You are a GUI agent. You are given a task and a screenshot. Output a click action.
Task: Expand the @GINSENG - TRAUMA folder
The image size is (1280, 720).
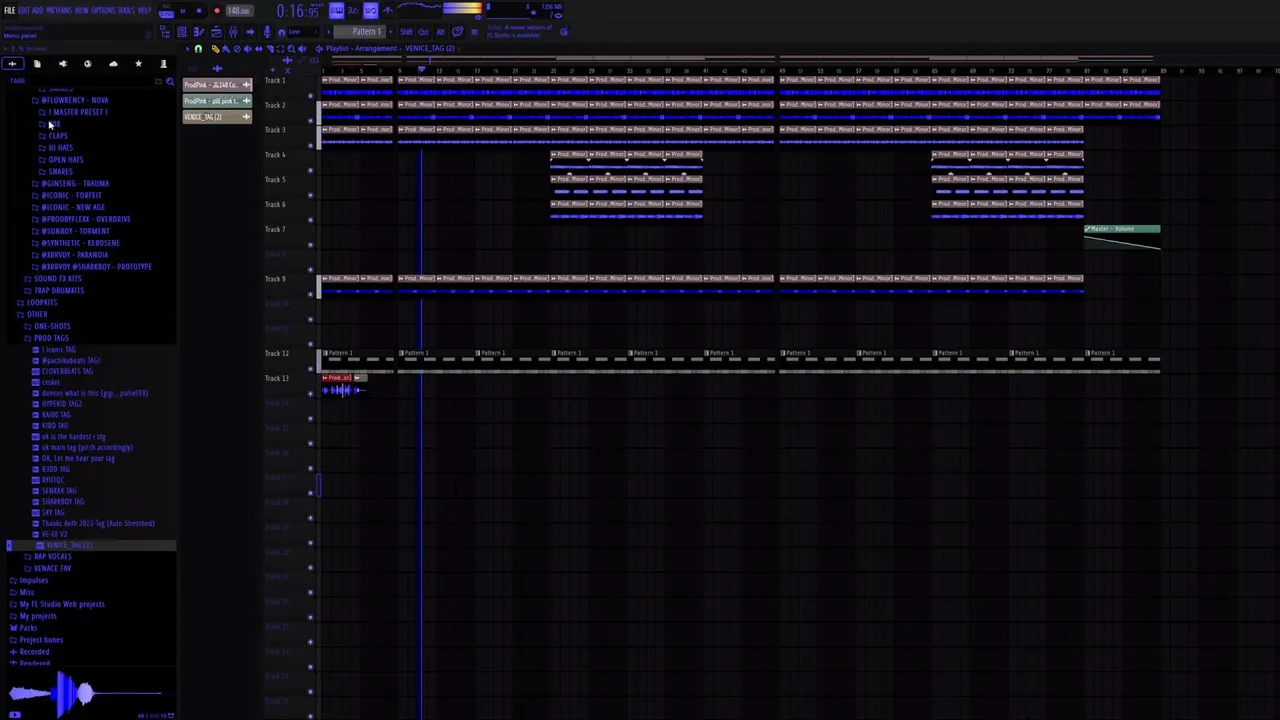(70, 184)
